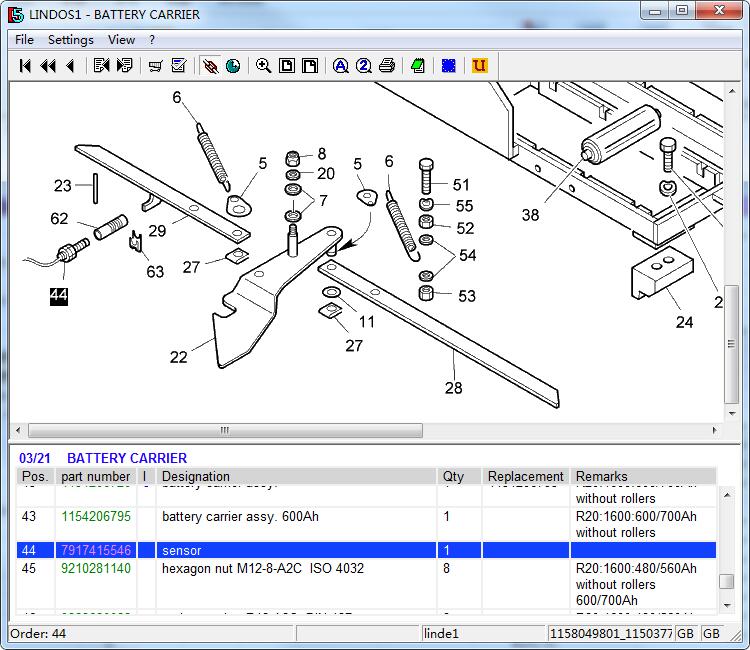750x650 pixels.
Task: Select part number 1154206795
Action: pos(96,517)
